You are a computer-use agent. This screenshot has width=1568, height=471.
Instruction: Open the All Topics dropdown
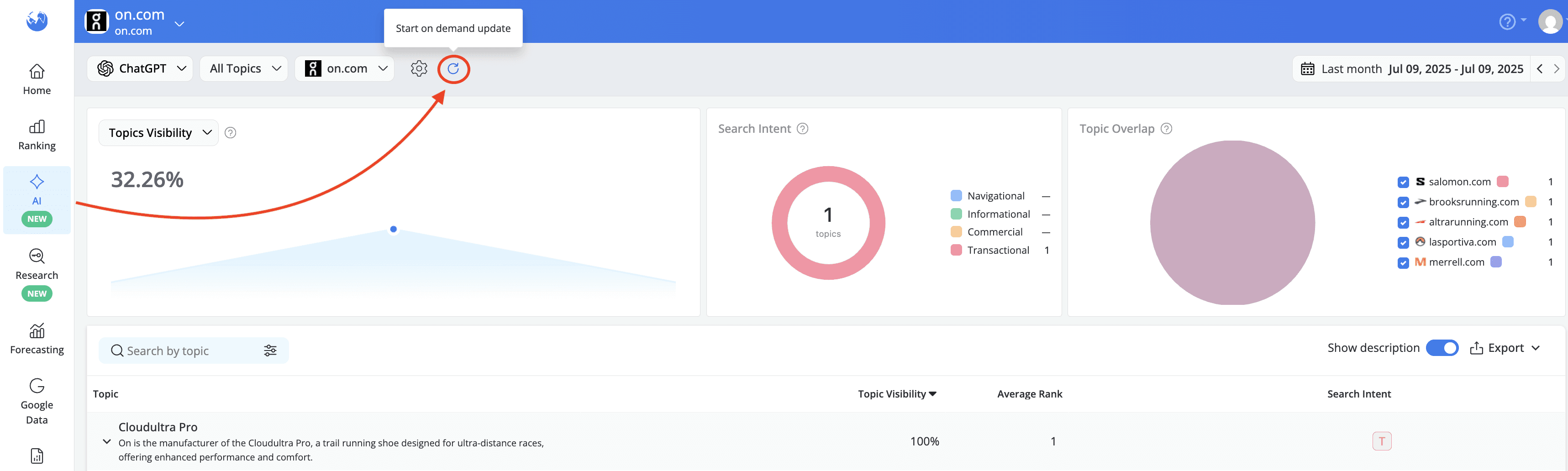[x=243, y=68]
